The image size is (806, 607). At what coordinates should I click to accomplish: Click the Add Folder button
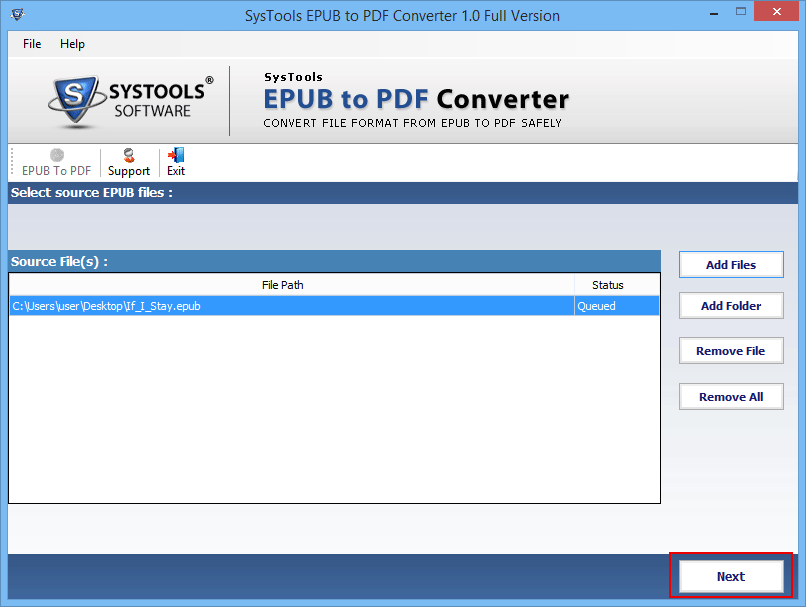[x=731, y=306]
